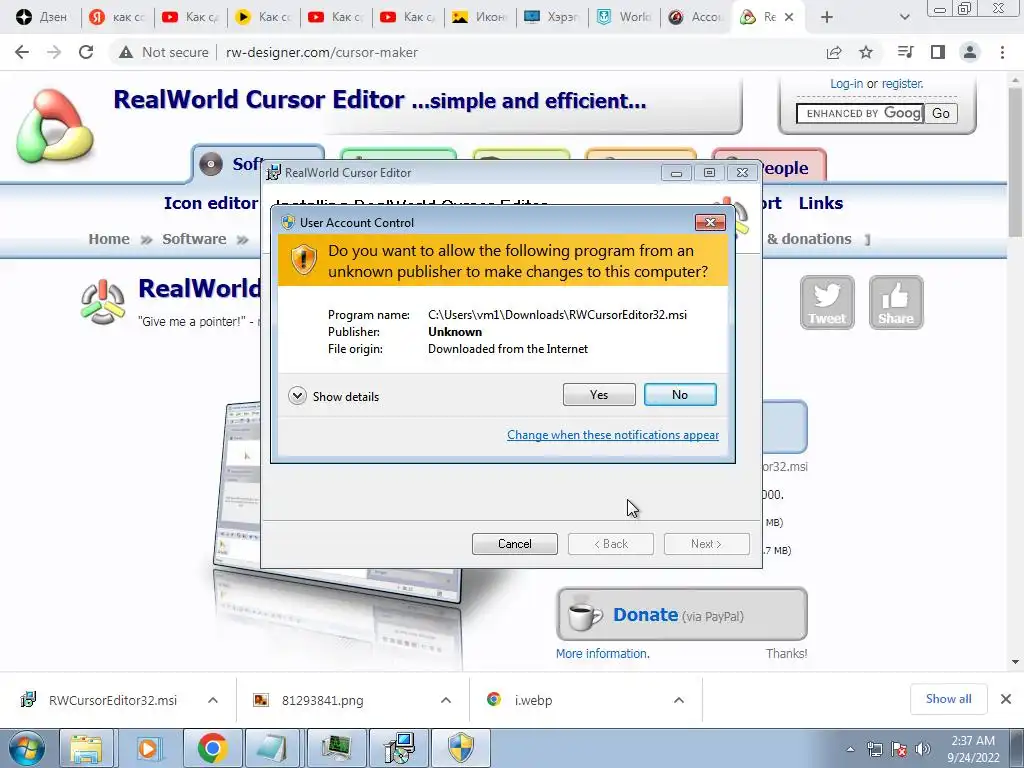Open the media control icon in Chrome
1024x768 pixels.
(905, 52)
